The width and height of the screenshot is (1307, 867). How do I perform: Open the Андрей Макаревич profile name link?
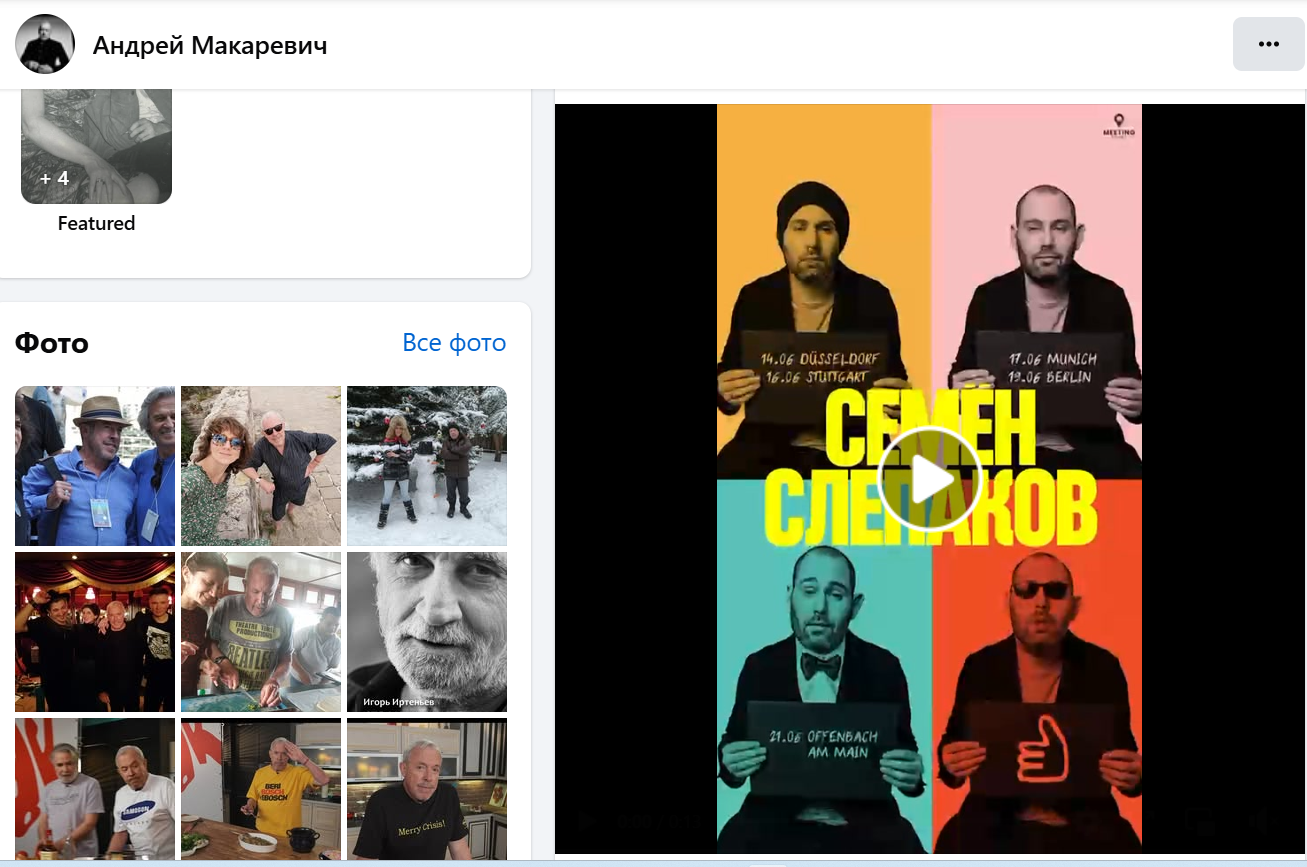(x=210, y=45)
